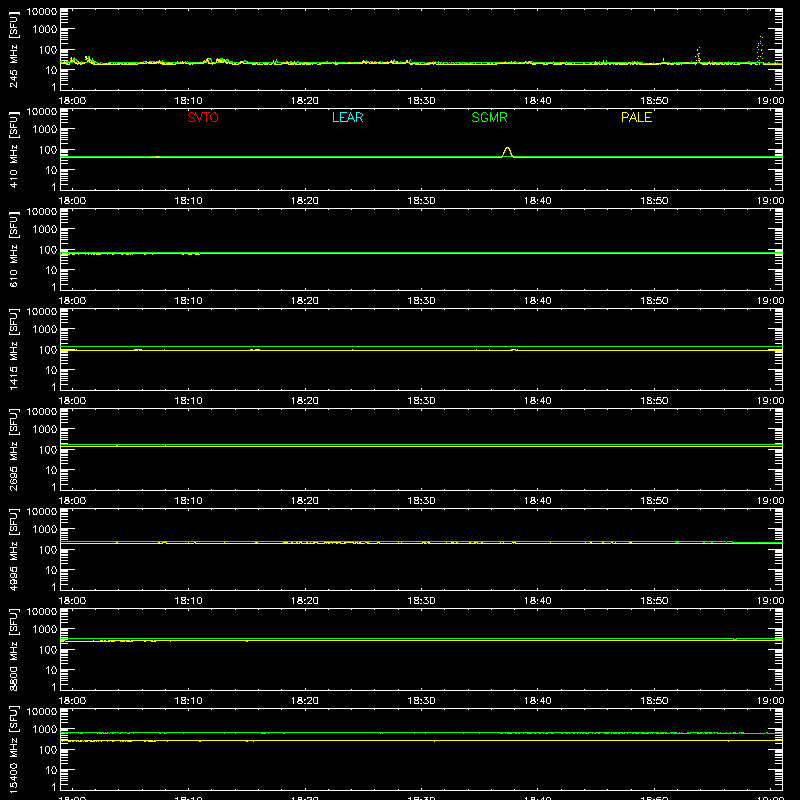Click 18:10 tick label under 8800 MHz panel

point(188,701)
